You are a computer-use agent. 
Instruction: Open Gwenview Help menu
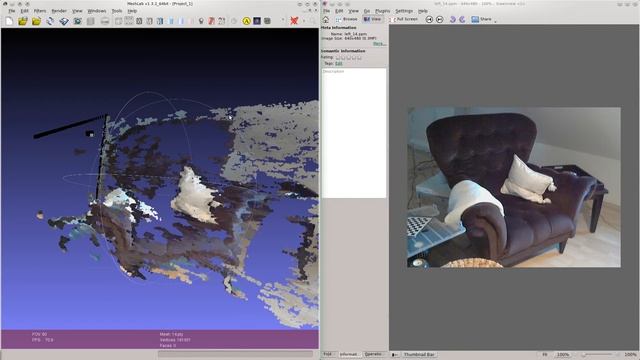[x=423, y=11]
